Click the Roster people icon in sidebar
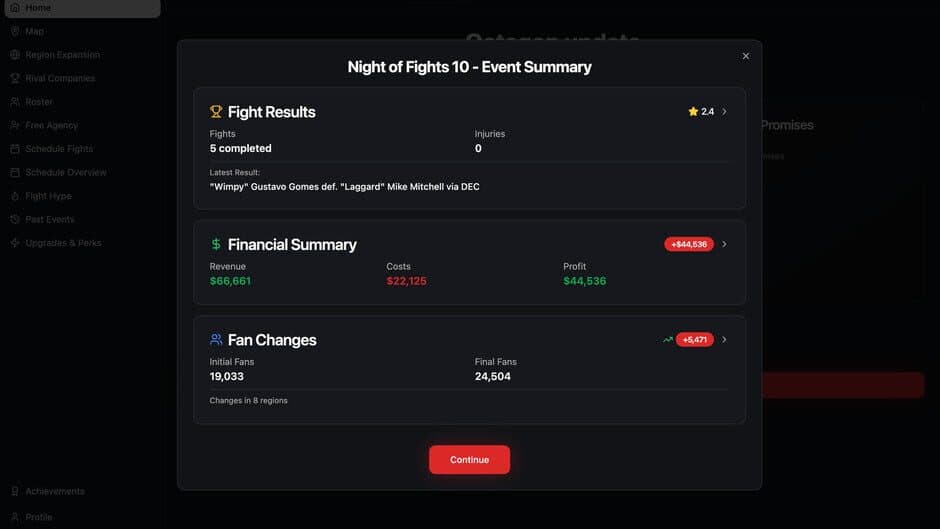940x529 pixels. coord(15,102)
